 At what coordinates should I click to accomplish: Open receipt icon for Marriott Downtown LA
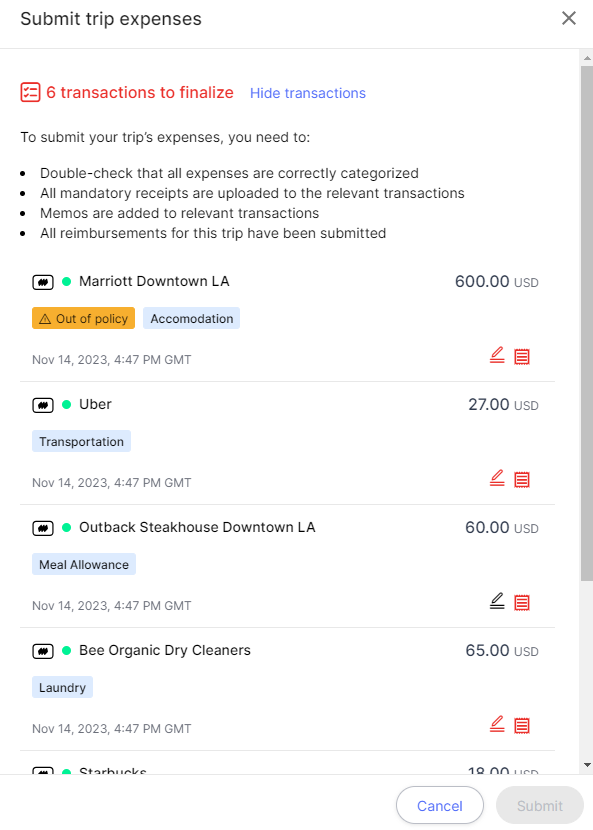(x=522, y=357)
